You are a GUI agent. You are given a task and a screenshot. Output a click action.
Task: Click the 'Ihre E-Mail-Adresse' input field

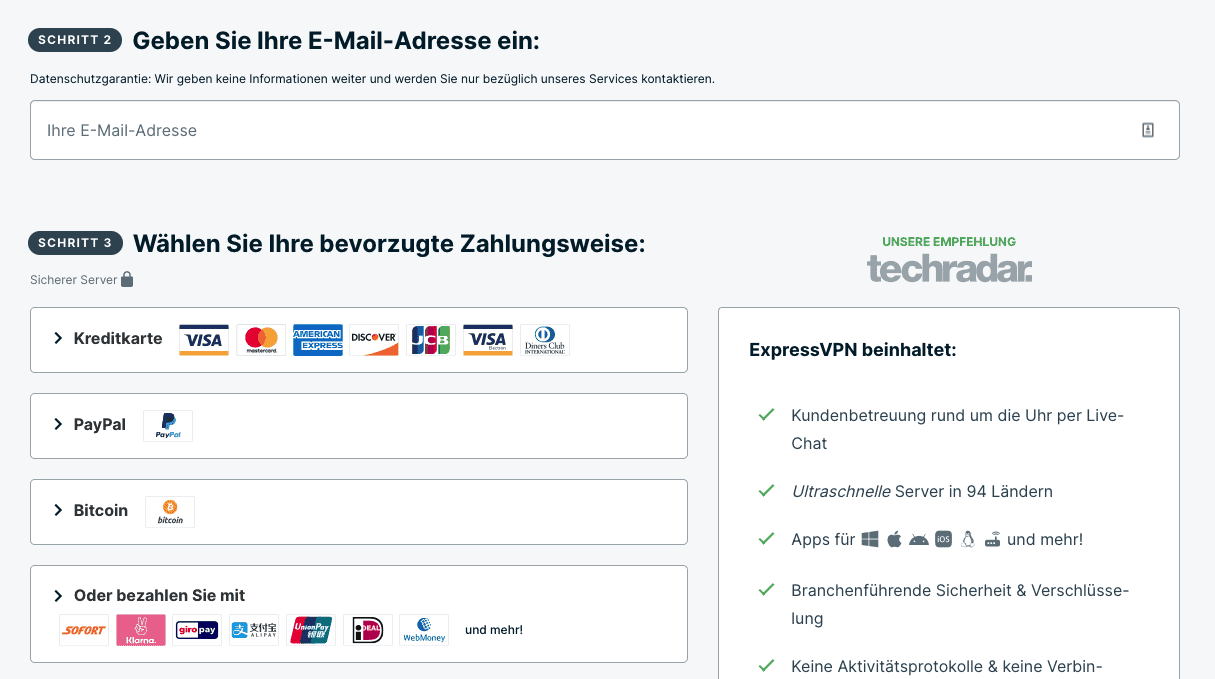point(605,130)
